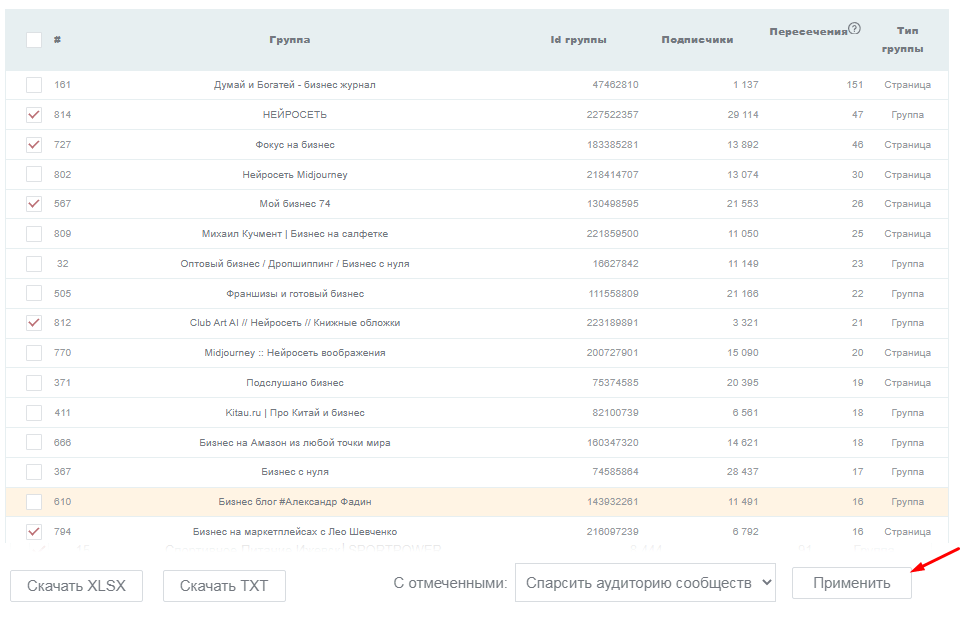Viewport: 974px width, 621px height.
Task: Open Франшизы и готовый бизнес group
Action: coord(294,294)
